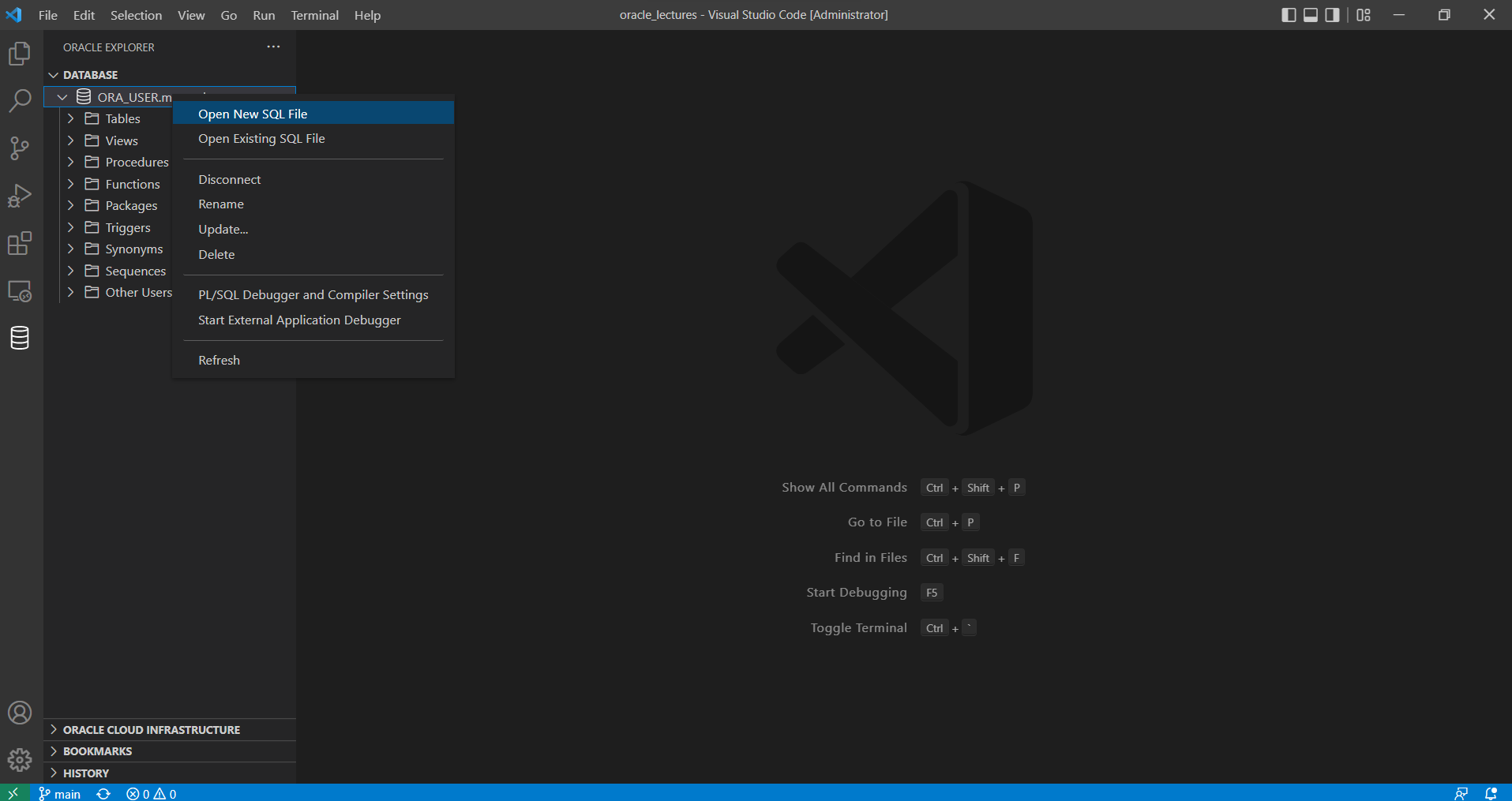Toggle primary side bar layout icon
Viewport: 1512px width, 801px height.
click(x=1289, y=15)
